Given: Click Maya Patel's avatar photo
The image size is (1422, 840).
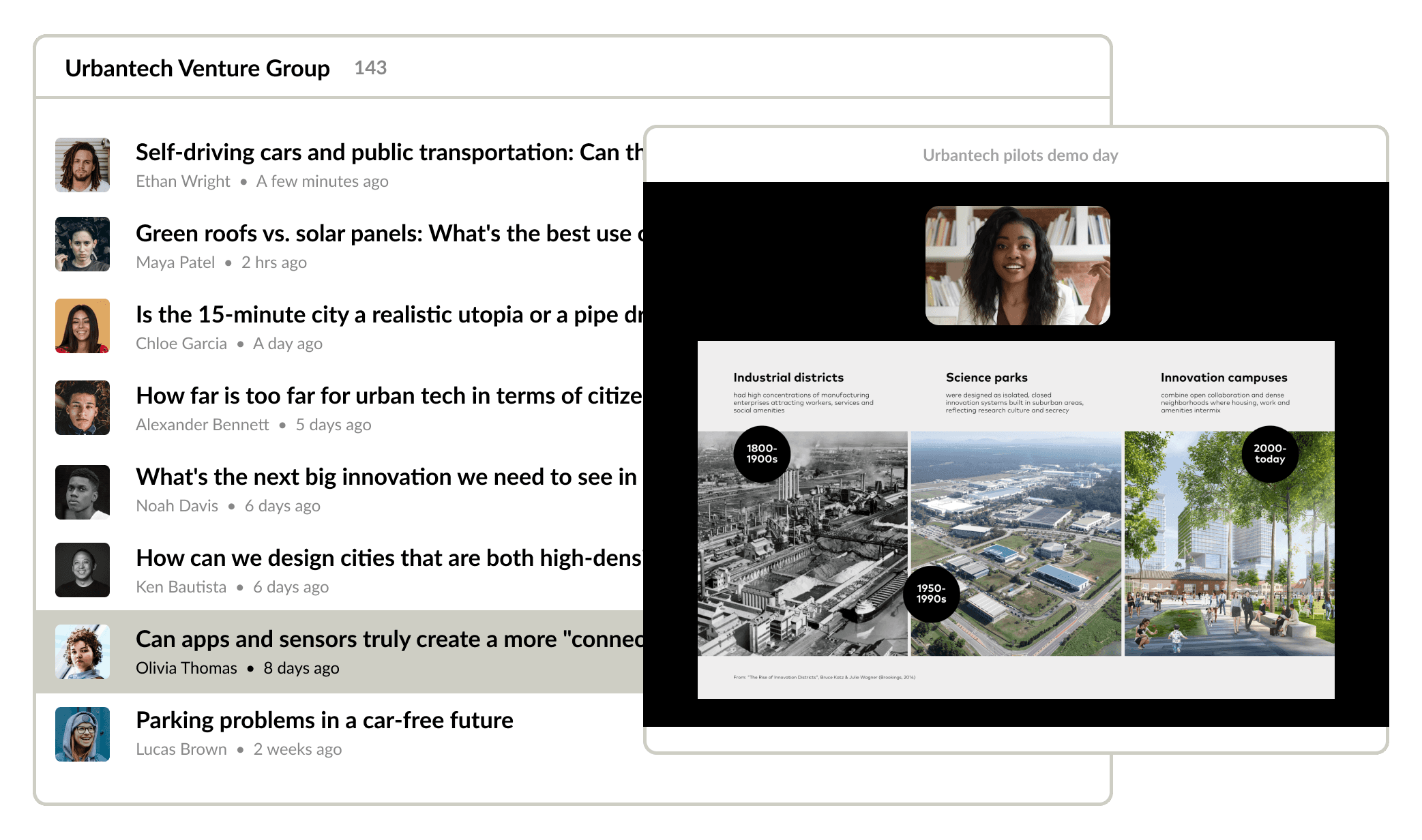Looking at the screenshot, I should coord(83,244).
